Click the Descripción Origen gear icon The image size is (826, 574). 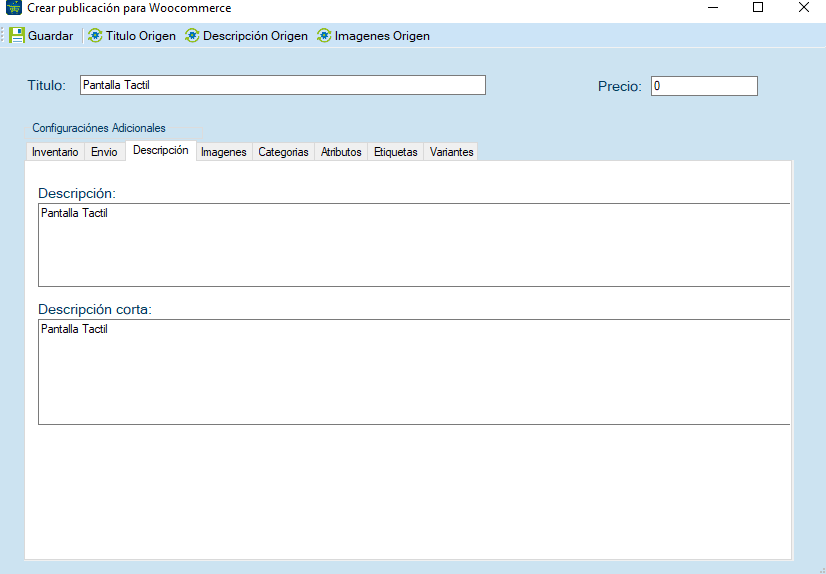(x=192, y=36)
